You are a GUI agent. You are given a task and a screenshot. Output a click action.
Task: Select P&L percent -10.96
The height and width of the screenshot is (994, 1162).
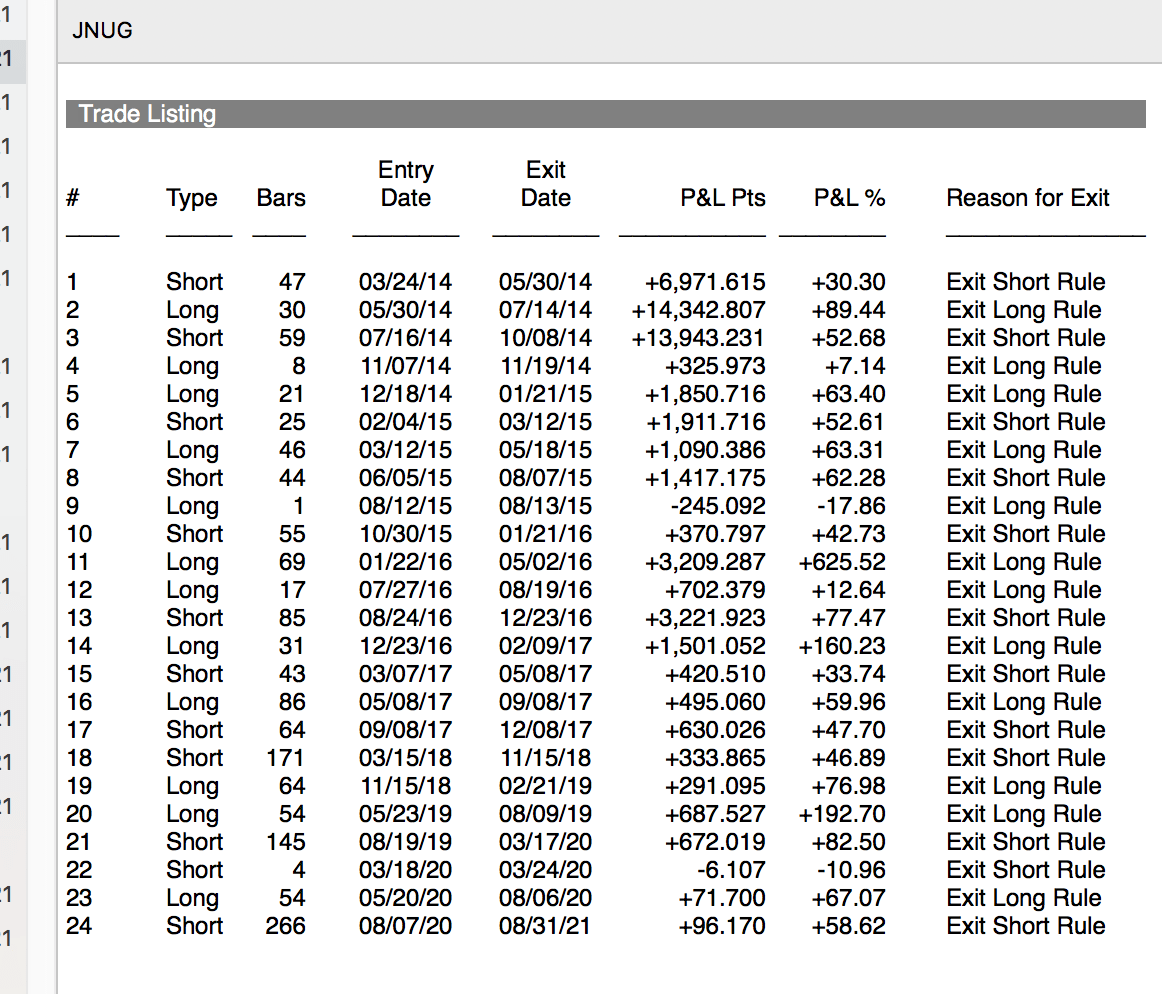(851, 870)
